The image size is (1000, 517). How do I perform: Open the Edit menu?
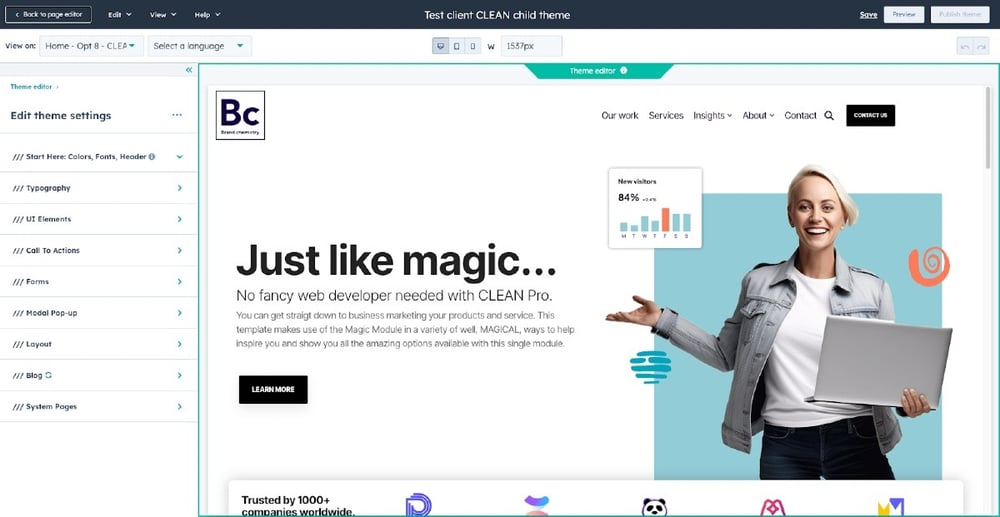click(119, 15)
